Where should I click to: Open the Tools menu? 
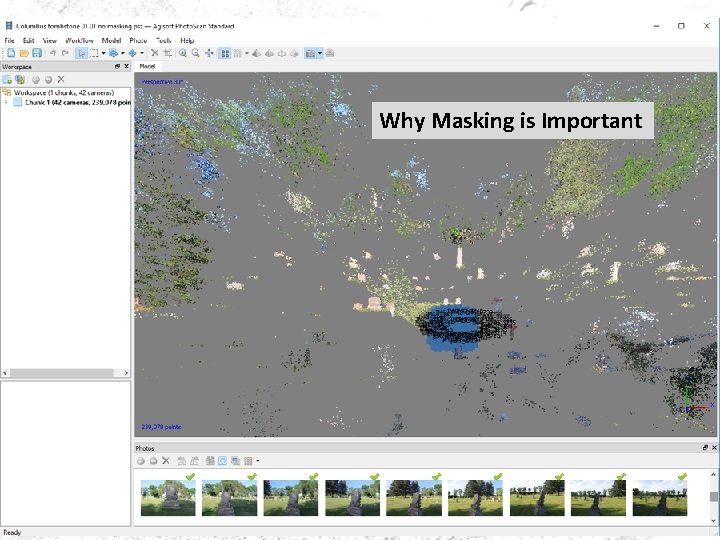pos(163,40)
